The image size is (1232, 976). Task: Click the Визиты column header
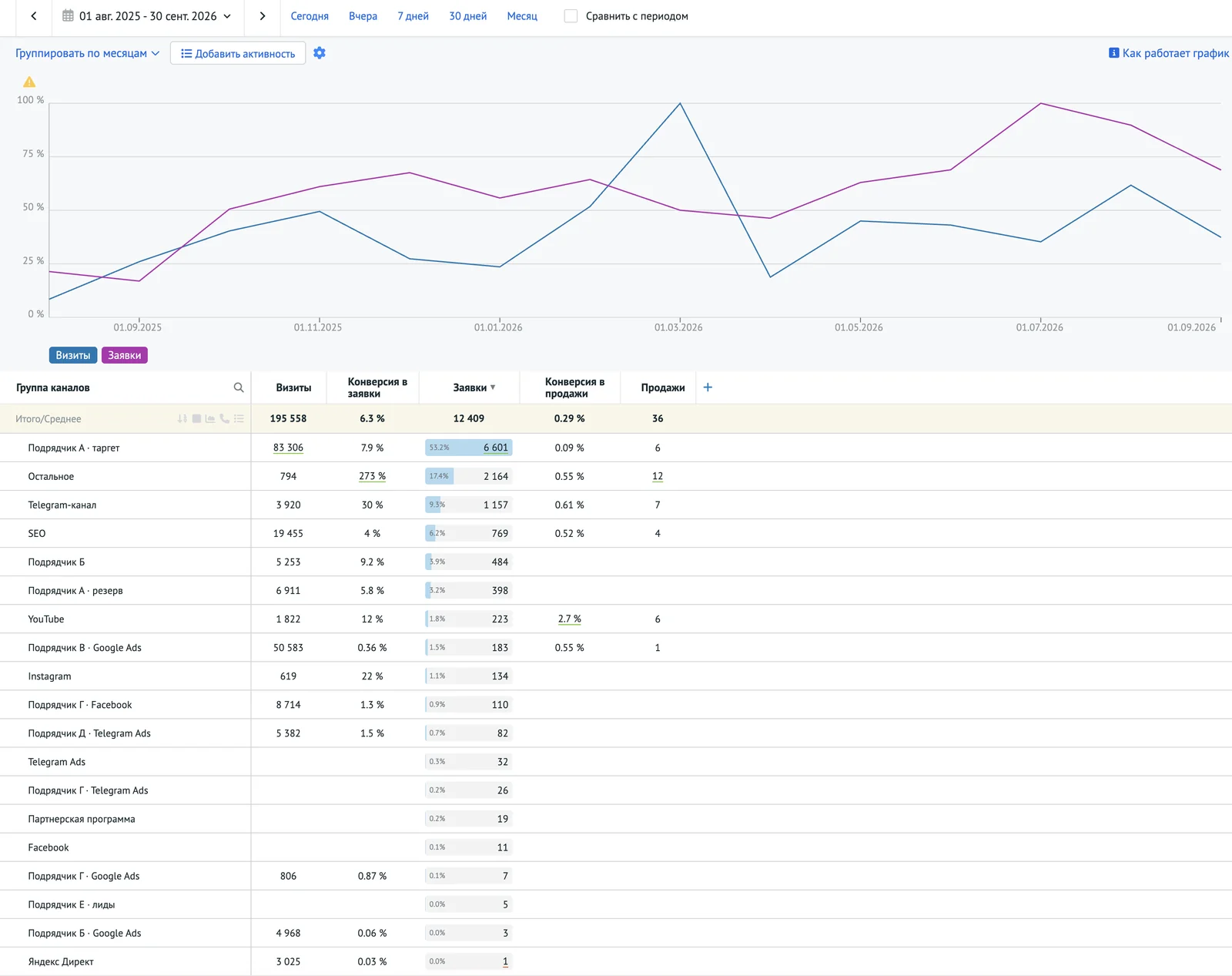[293, 387]
